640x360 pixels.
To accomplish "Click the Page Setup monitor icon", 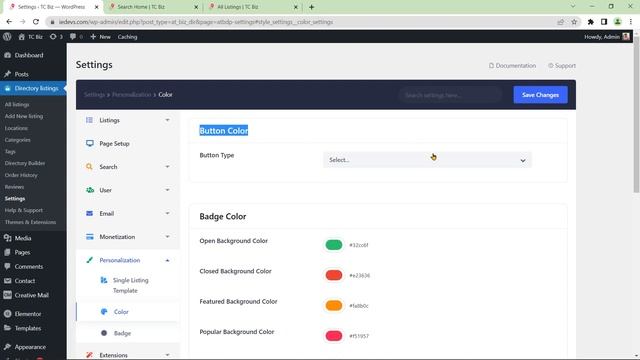I will [x=89, y=143].
